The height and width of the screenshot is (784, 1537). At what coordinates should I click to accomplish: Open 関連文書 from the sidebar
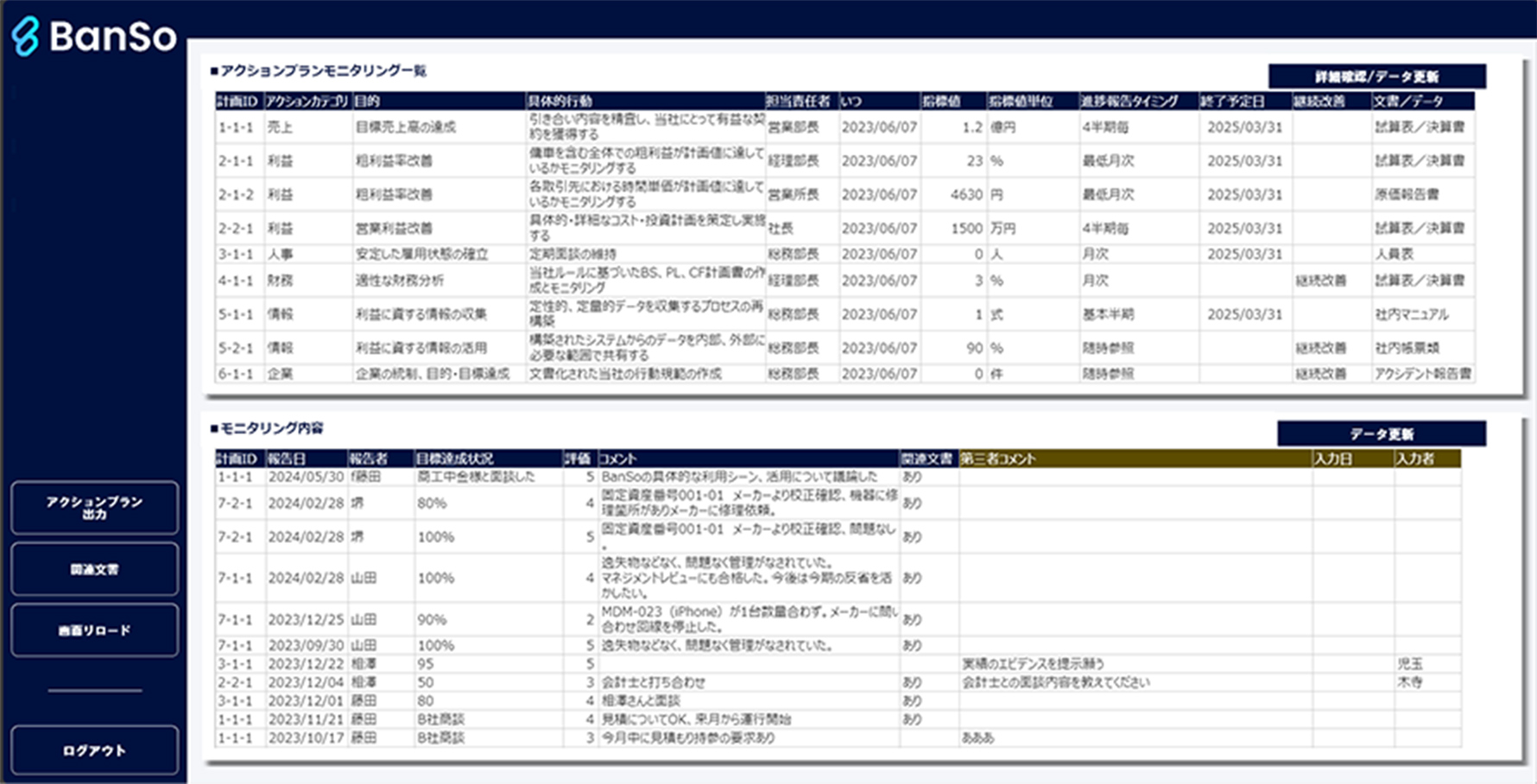(94, 569)
